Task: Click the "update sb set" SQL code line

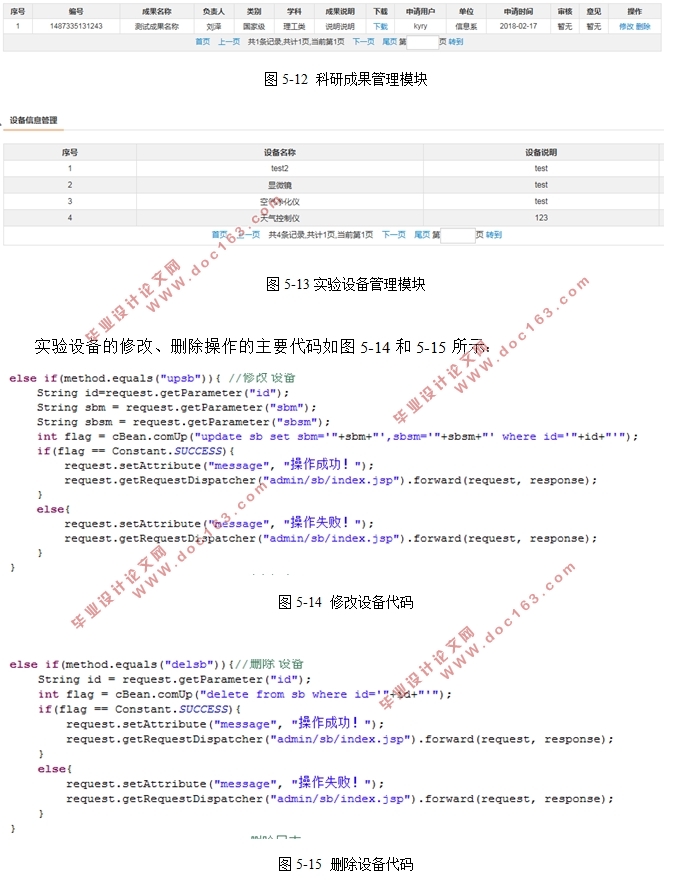Action: (x=337, y=437)
